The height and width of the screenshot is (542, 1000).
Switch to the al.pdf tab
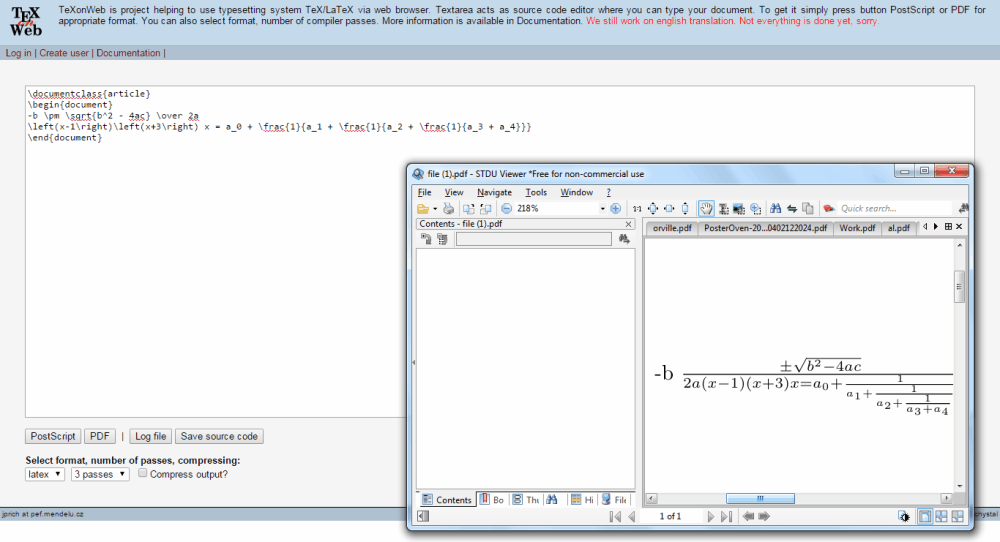[899, 228]
